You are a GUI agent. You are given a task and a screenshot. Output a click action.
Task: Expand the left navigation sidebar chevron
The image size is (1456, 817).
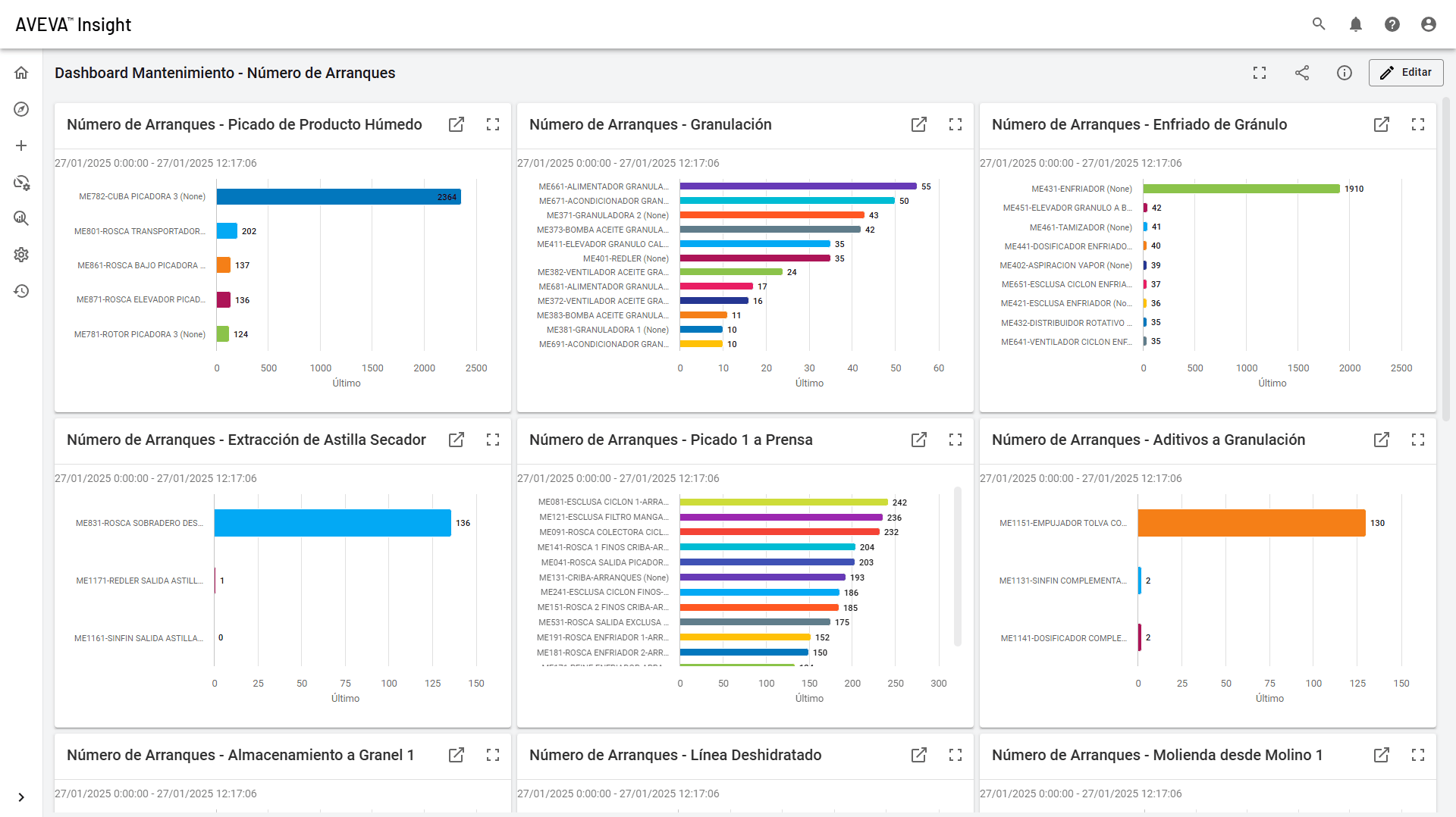tap(21, 797)
